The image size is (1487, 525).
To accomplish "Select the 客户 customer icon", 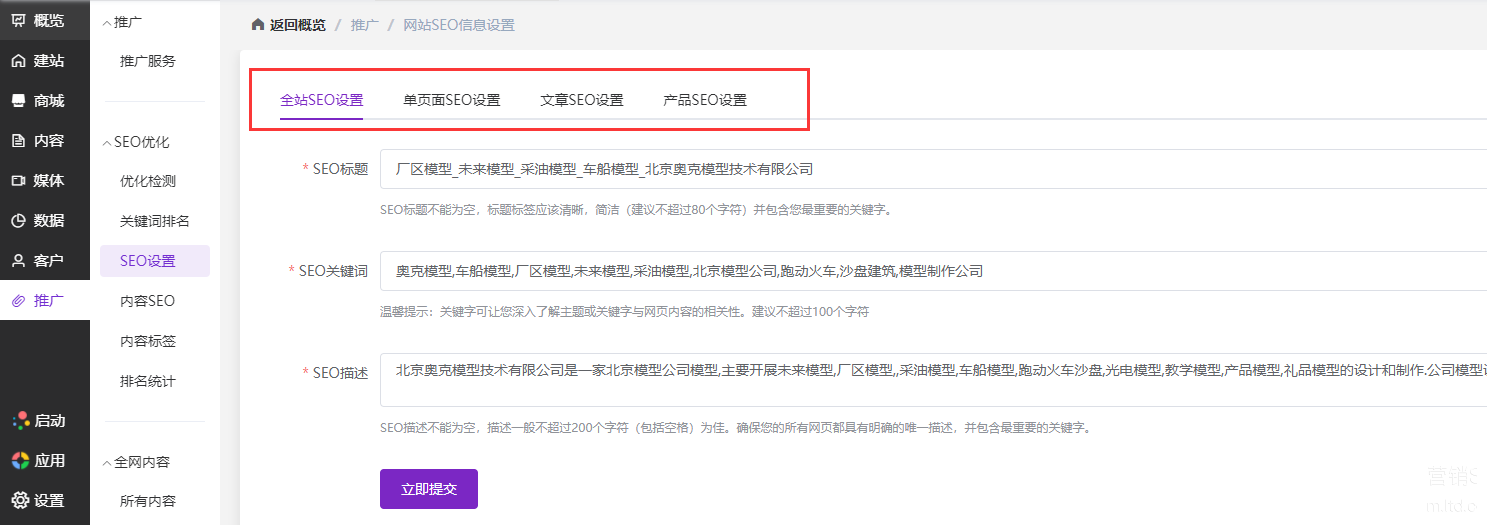I will pos(19,261).
